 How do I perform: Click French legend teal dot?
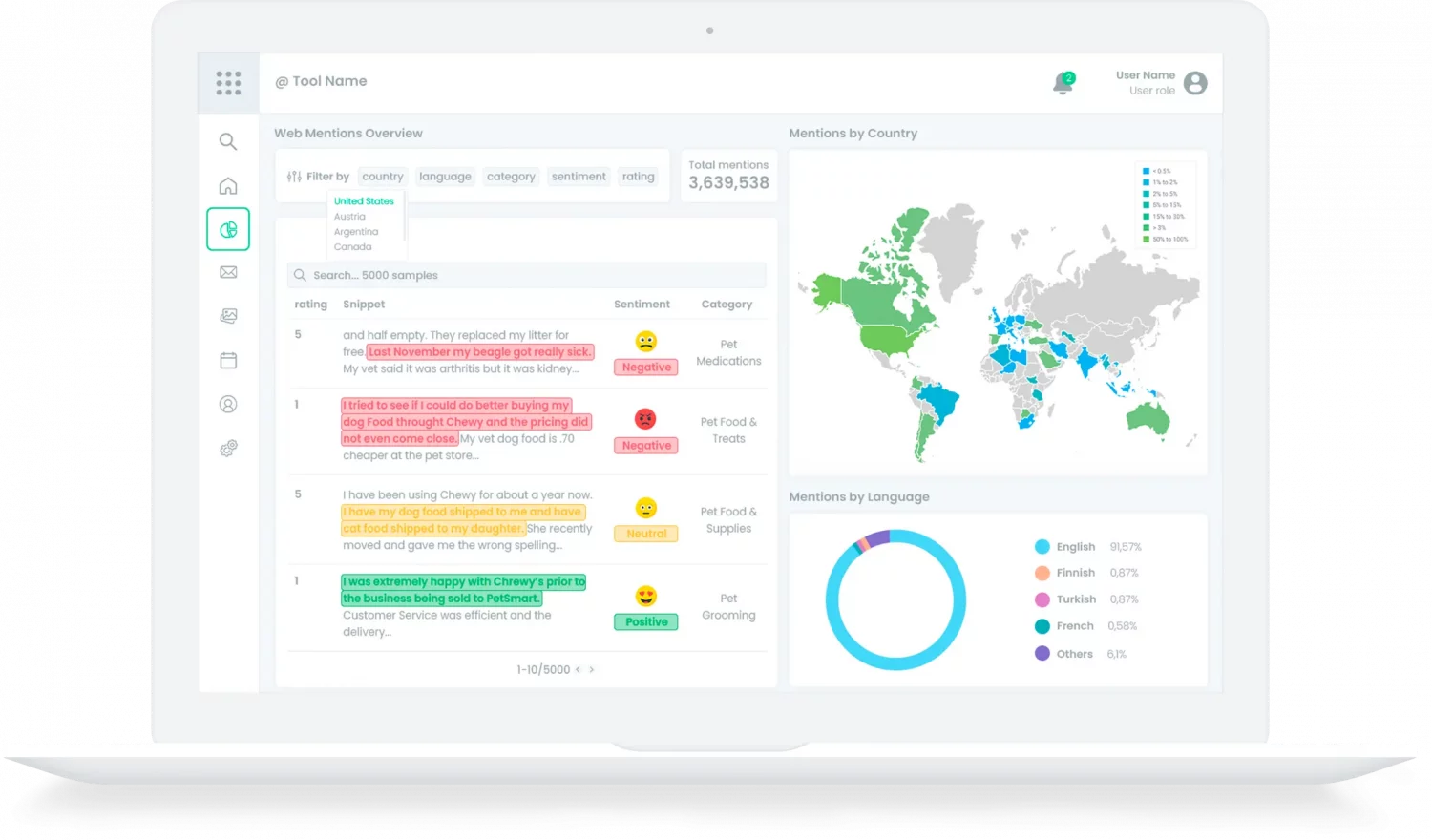[x=1042, y=626]
